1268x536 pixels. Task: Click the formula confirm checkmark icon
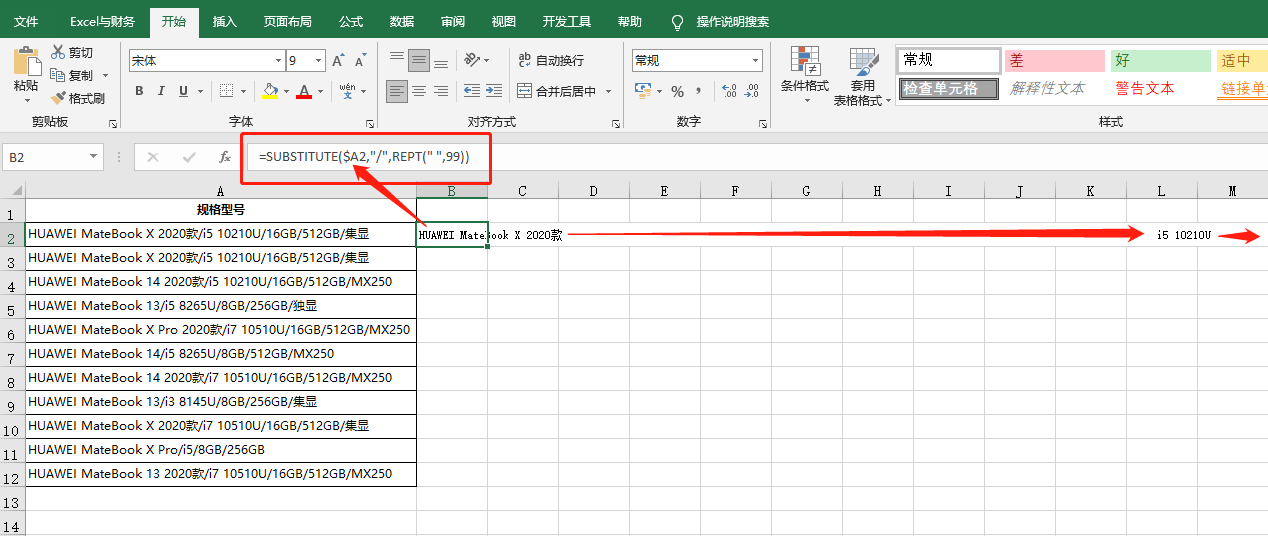click(189, 157)
